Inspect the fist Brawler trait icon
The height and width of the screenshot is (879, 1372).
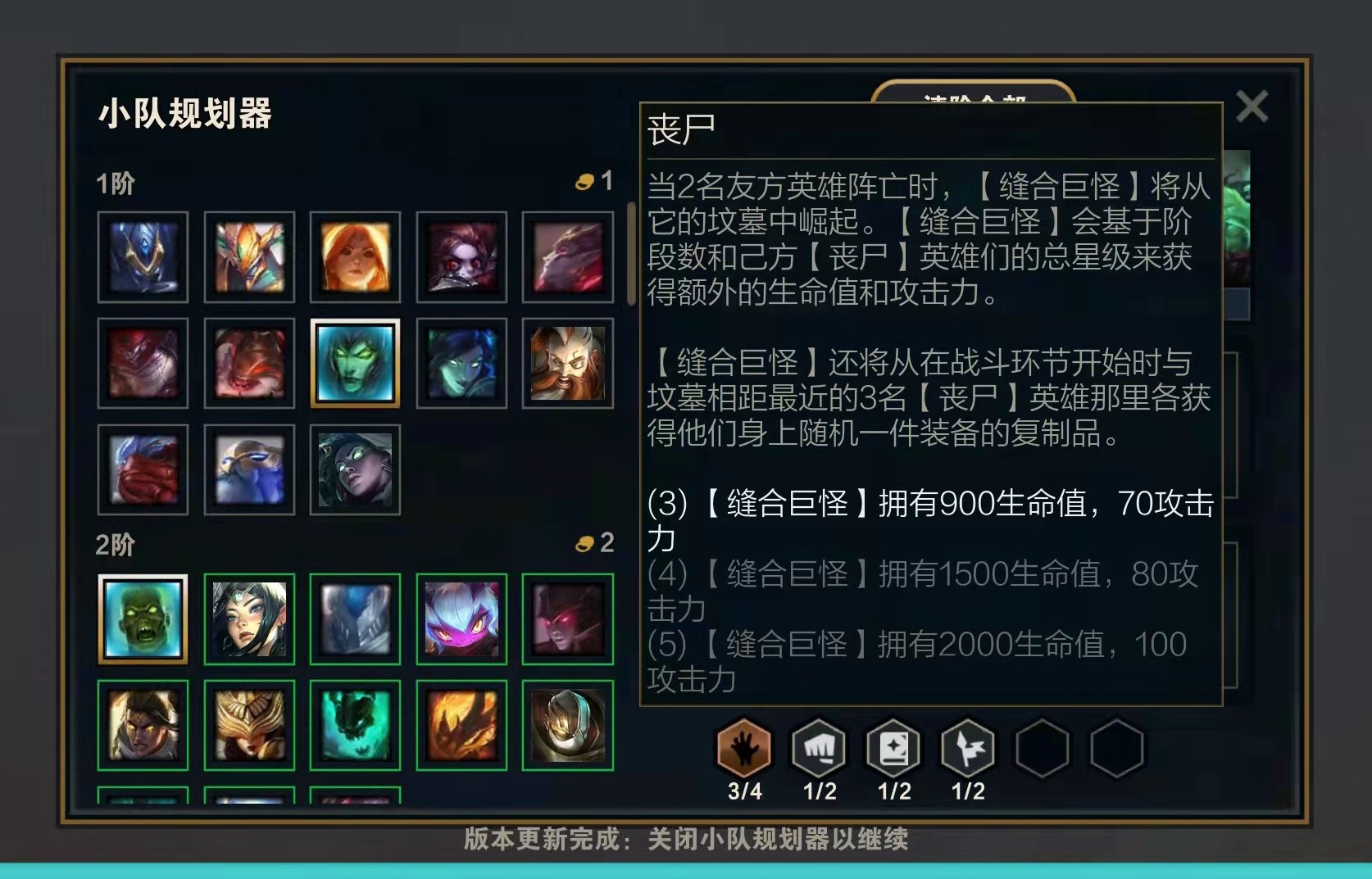819,748
